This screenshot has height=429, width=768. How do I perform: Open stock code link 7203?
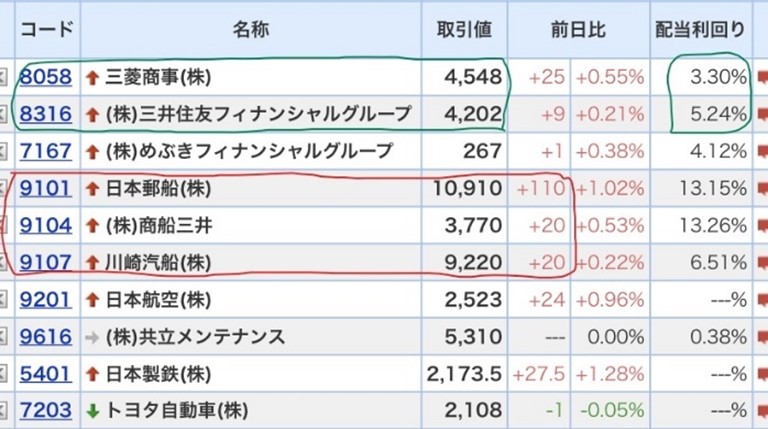pyautogui.click(x=46, y=410)
